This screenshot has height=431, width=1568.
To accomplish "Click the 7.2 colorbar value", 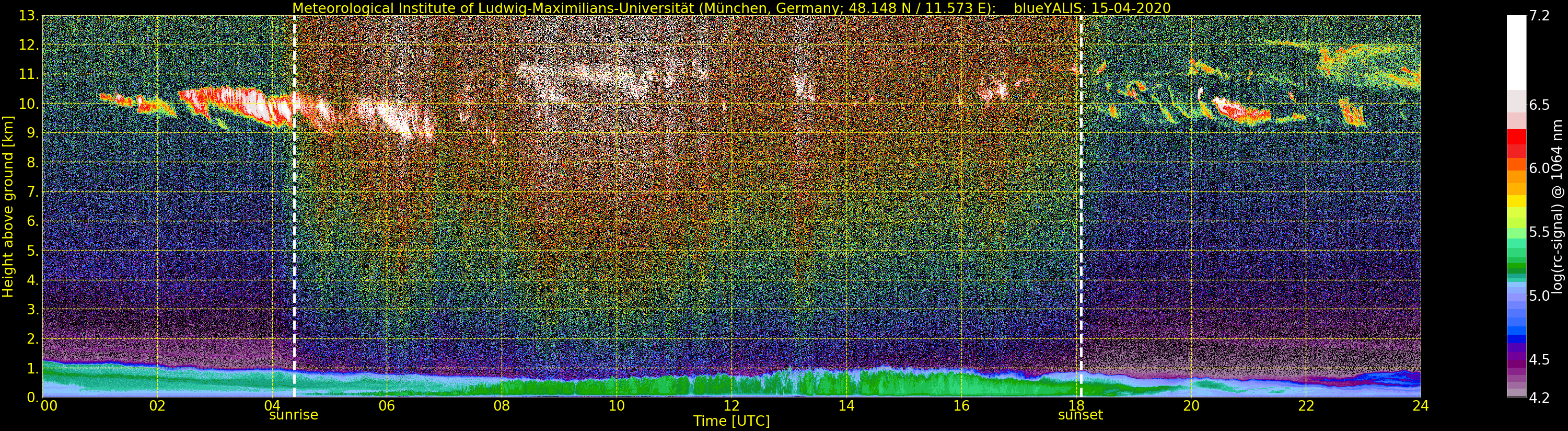I will [x=1539, y=16].
